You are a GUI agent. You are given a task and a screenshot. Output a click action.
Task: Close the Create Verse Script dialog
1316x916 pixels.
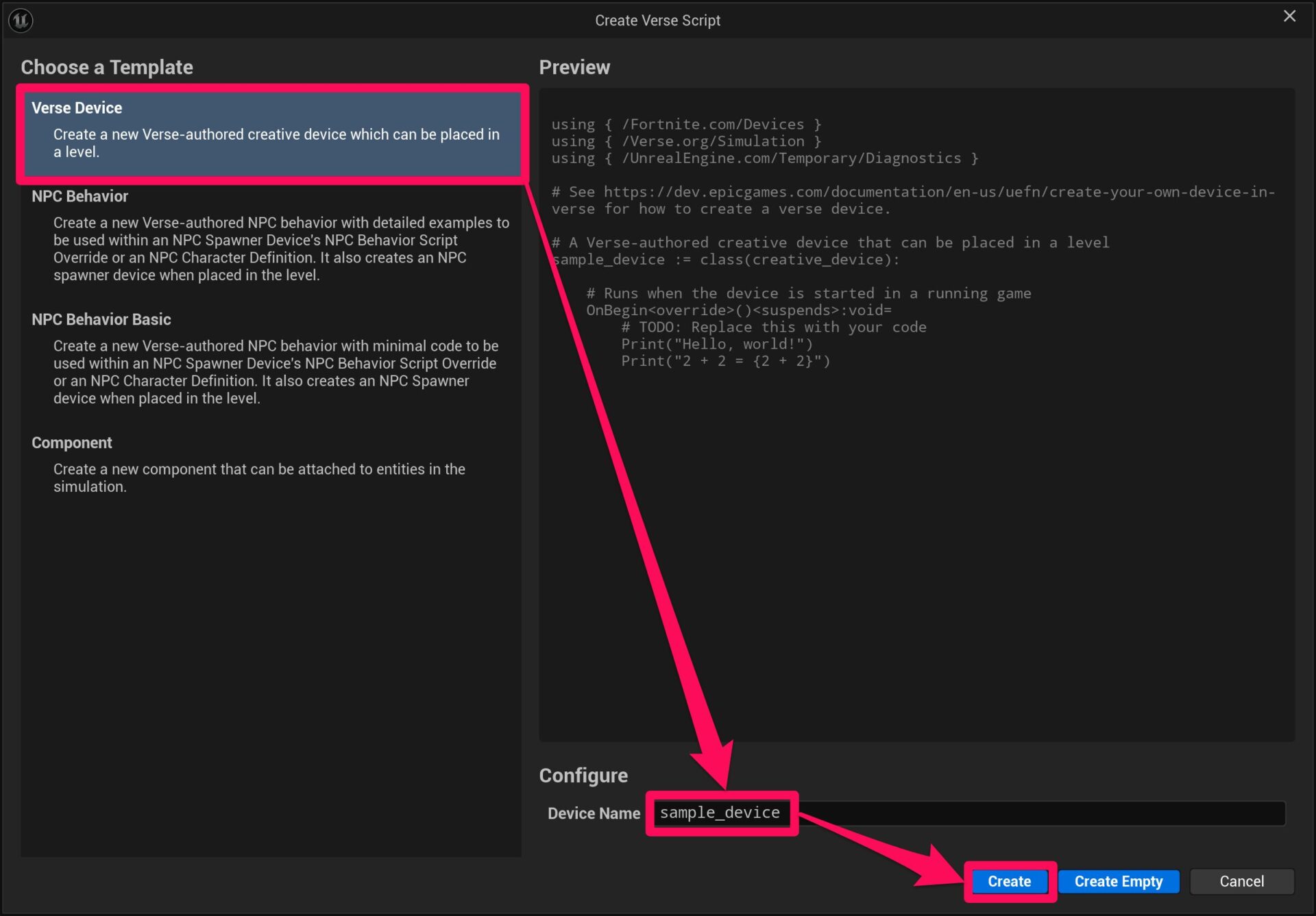click(1289, 16)
